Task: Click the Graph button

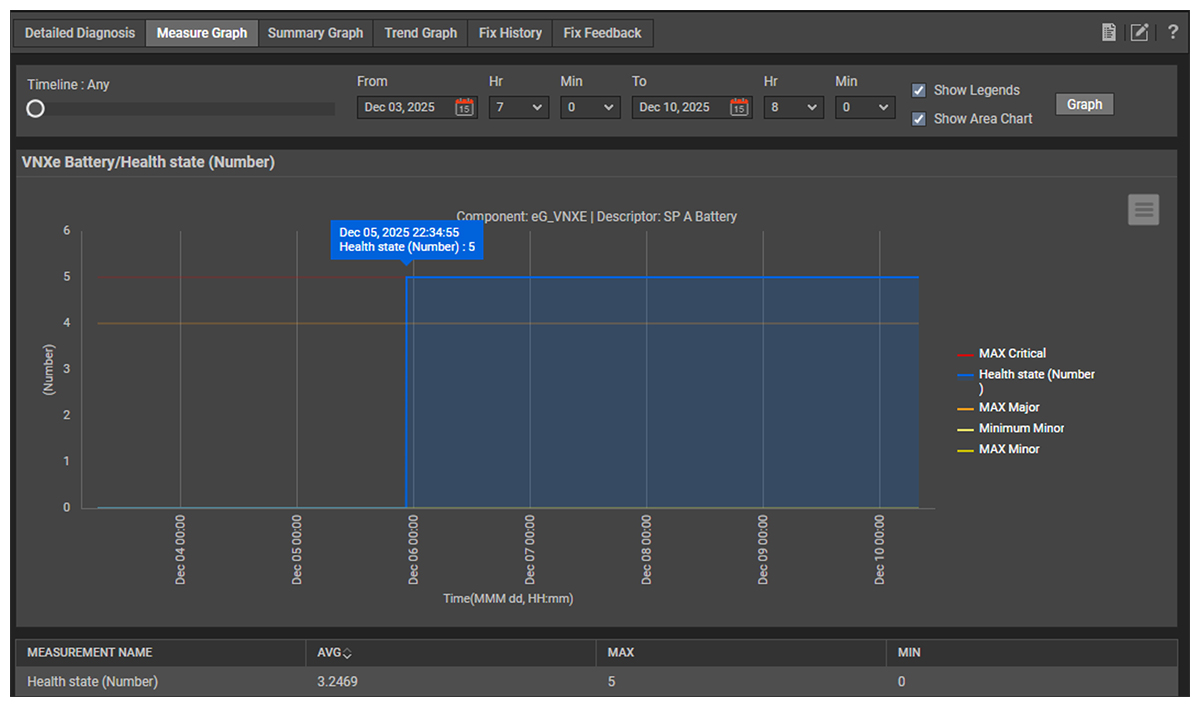Action: tap(1084, 104)
